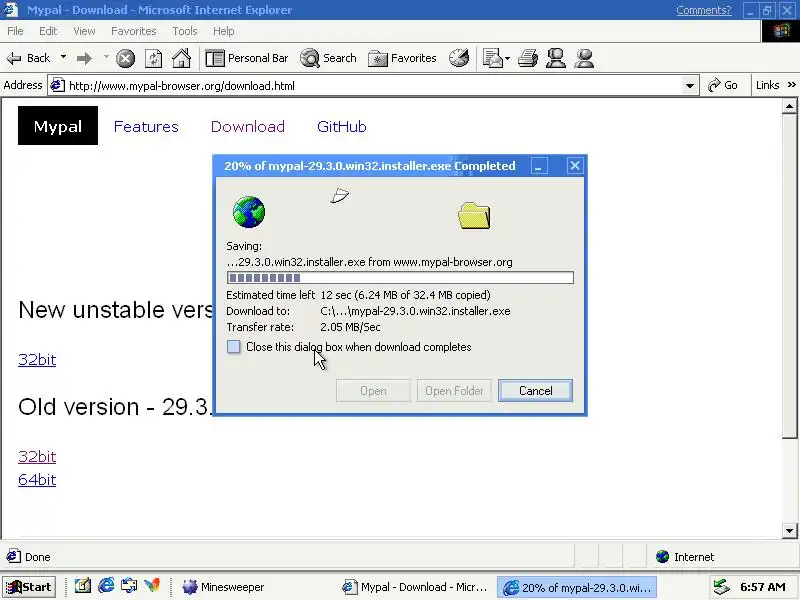Click the page scrollbar up arrow
Viewport: 800px width, 600px height.
pyautogui.click(x=789, y=106)
